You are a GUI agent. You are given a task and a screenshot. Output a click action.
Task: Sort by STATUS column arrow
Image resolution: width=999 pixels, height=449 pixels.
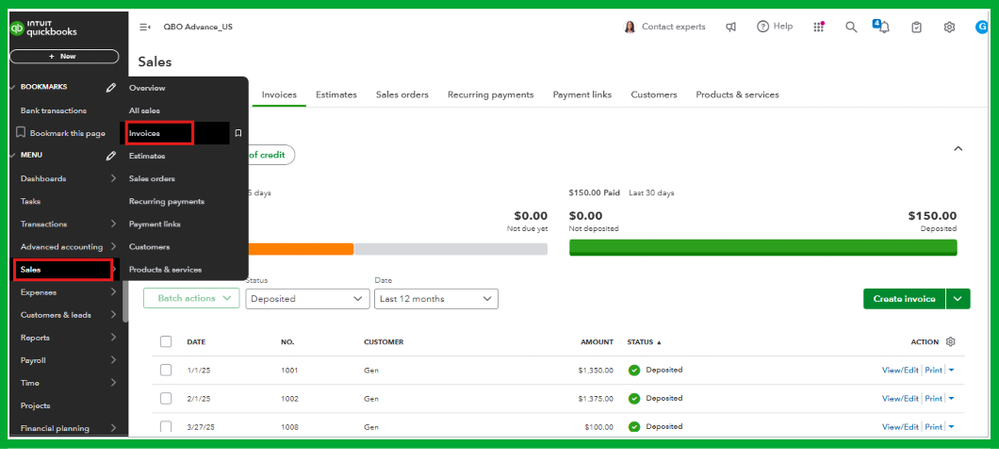[659, 342]
